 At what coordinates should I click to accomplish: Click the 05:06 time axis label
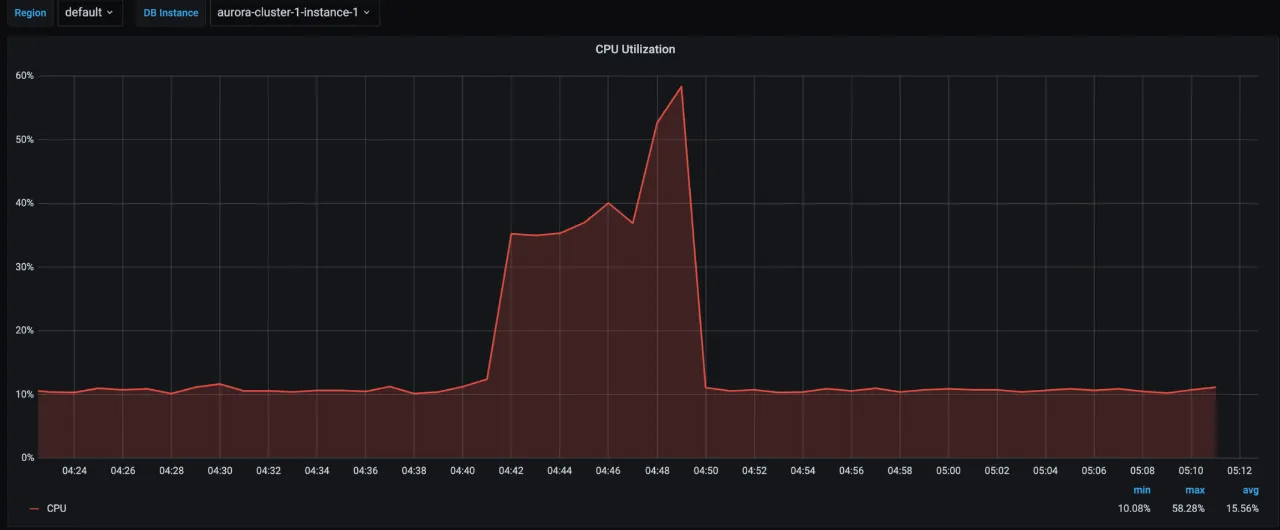pos(1094,471)
